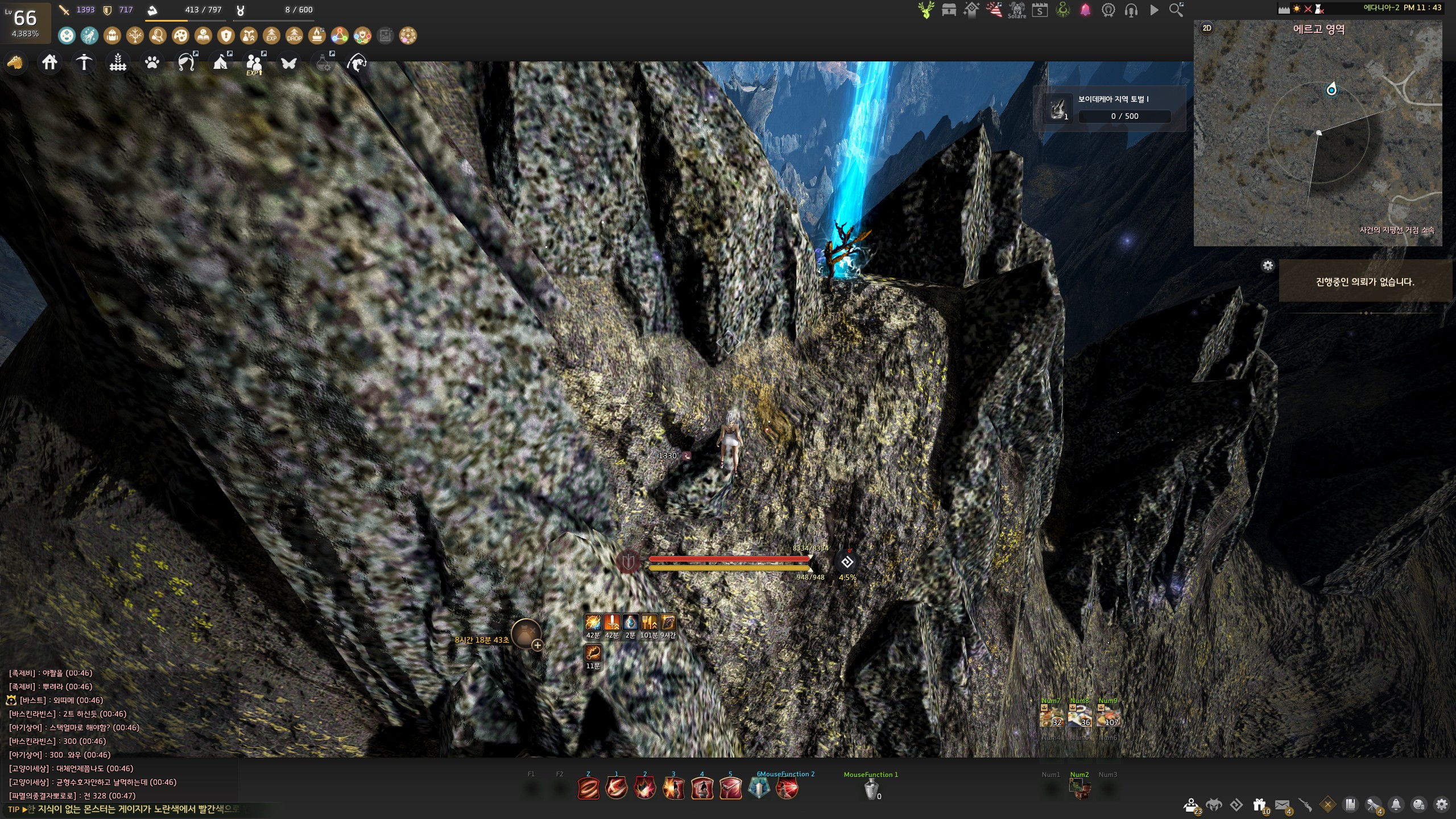Image resolution: width=1456 pixels, height=819 pixels.
Task: Use the Num2 quick slot item
Action: 1079,789
